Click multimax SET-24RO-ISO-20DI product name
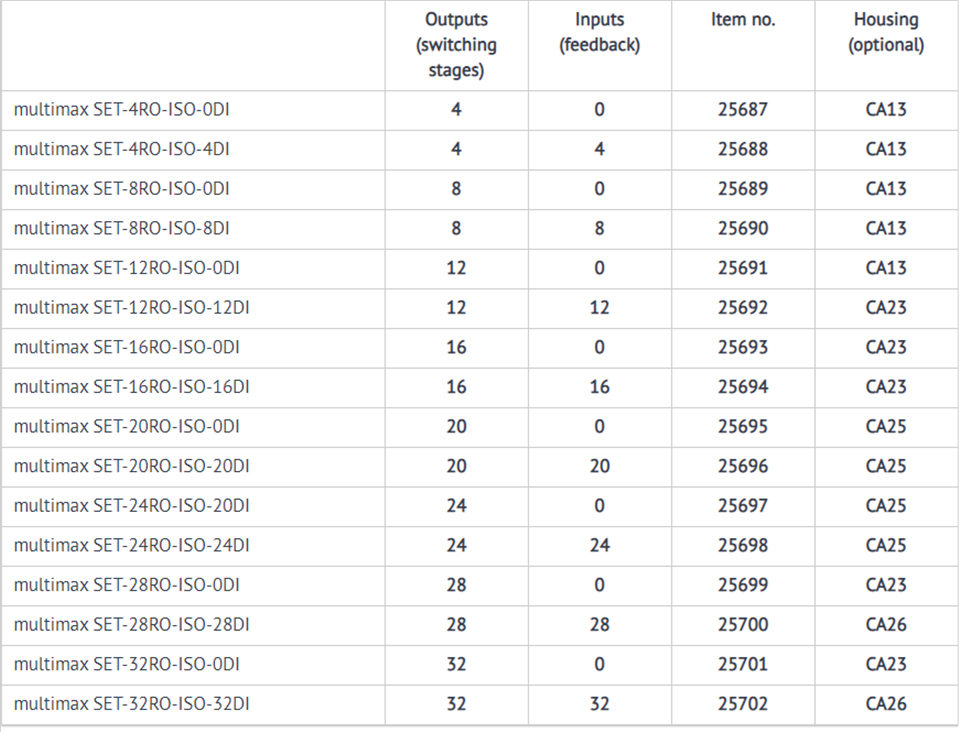Screen dimensions: 960x732 click(131, 506)
